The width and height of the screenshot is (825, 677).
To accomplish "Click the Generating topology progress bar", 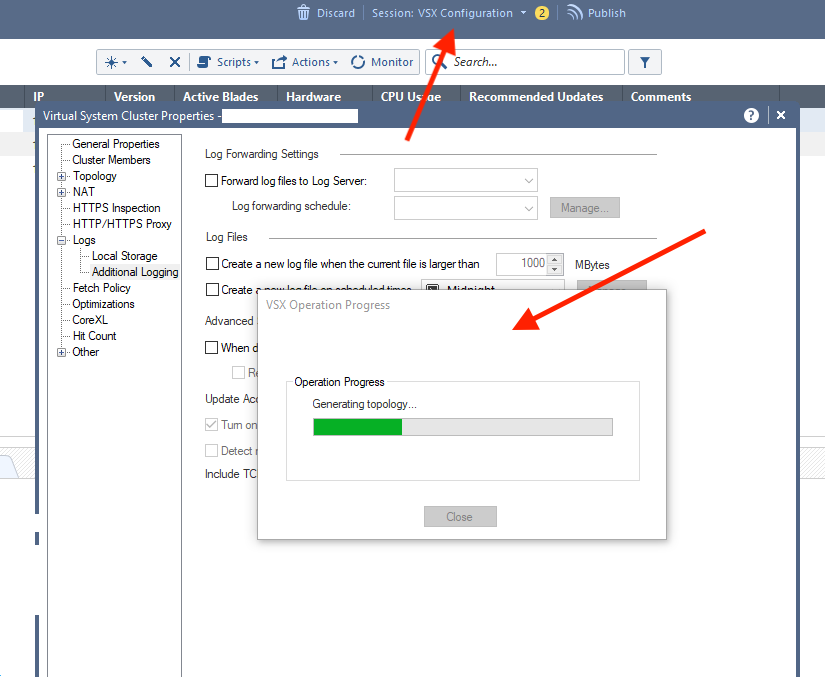I will pos(463,427).
